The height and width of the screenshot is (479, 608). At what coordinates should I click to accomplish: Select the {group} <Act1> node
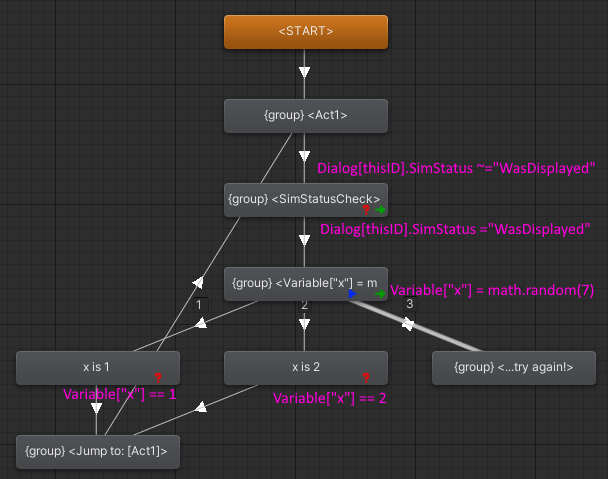306,116
